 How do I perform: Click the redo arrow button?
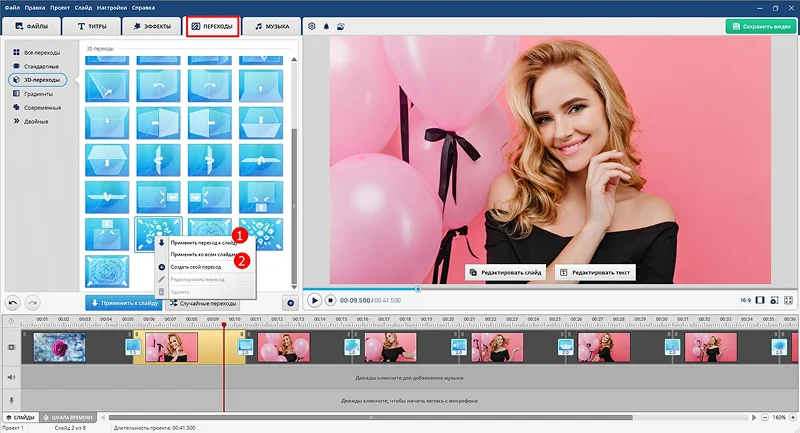(x=33, y=303)
